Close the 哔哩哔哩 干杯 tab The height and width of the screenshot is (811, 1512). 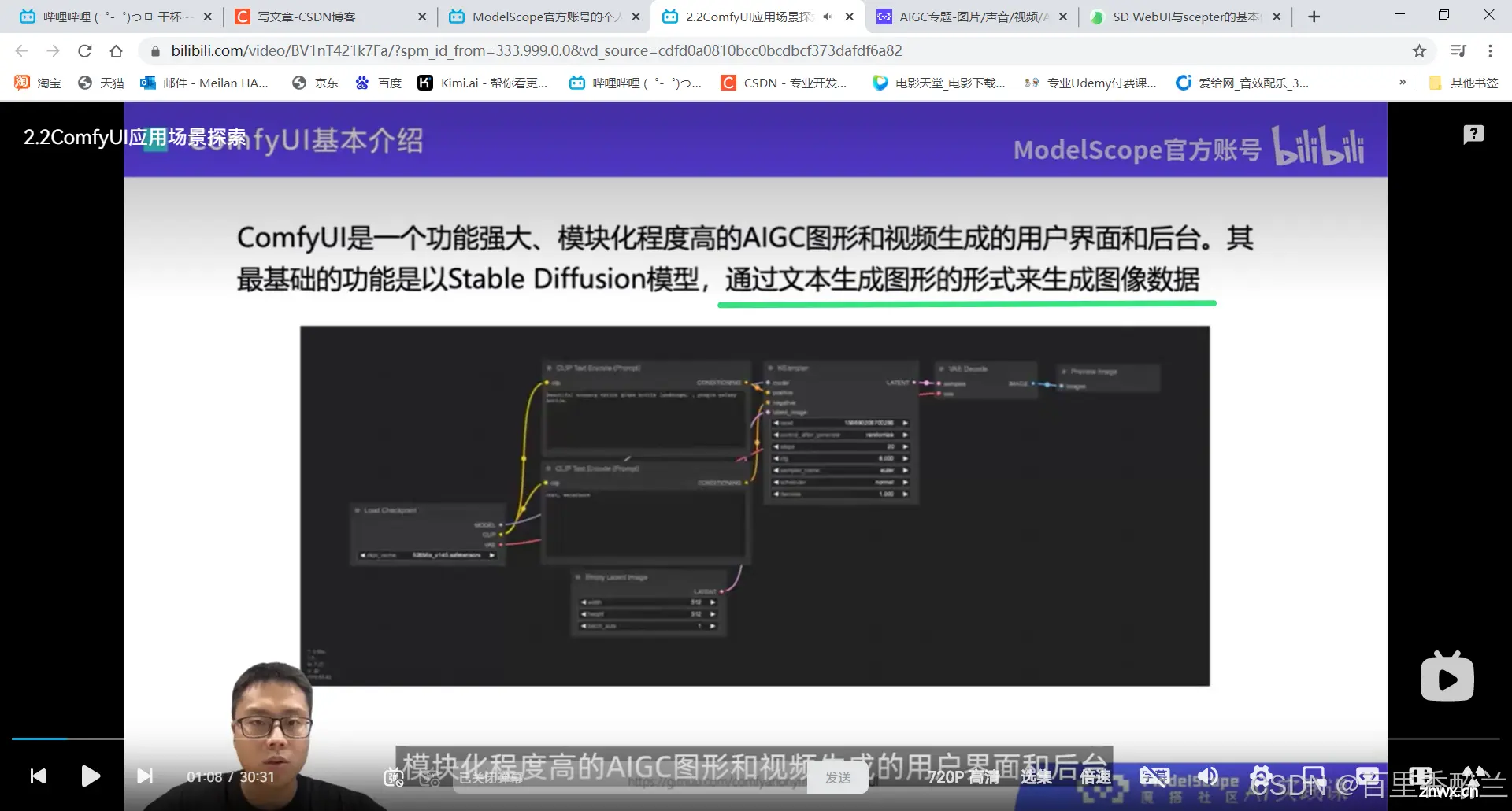208,17
